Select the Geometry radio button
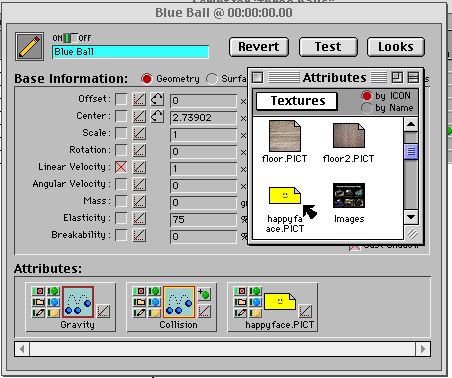The height and width of the screenshot is (378, 452). coord(146,79)
